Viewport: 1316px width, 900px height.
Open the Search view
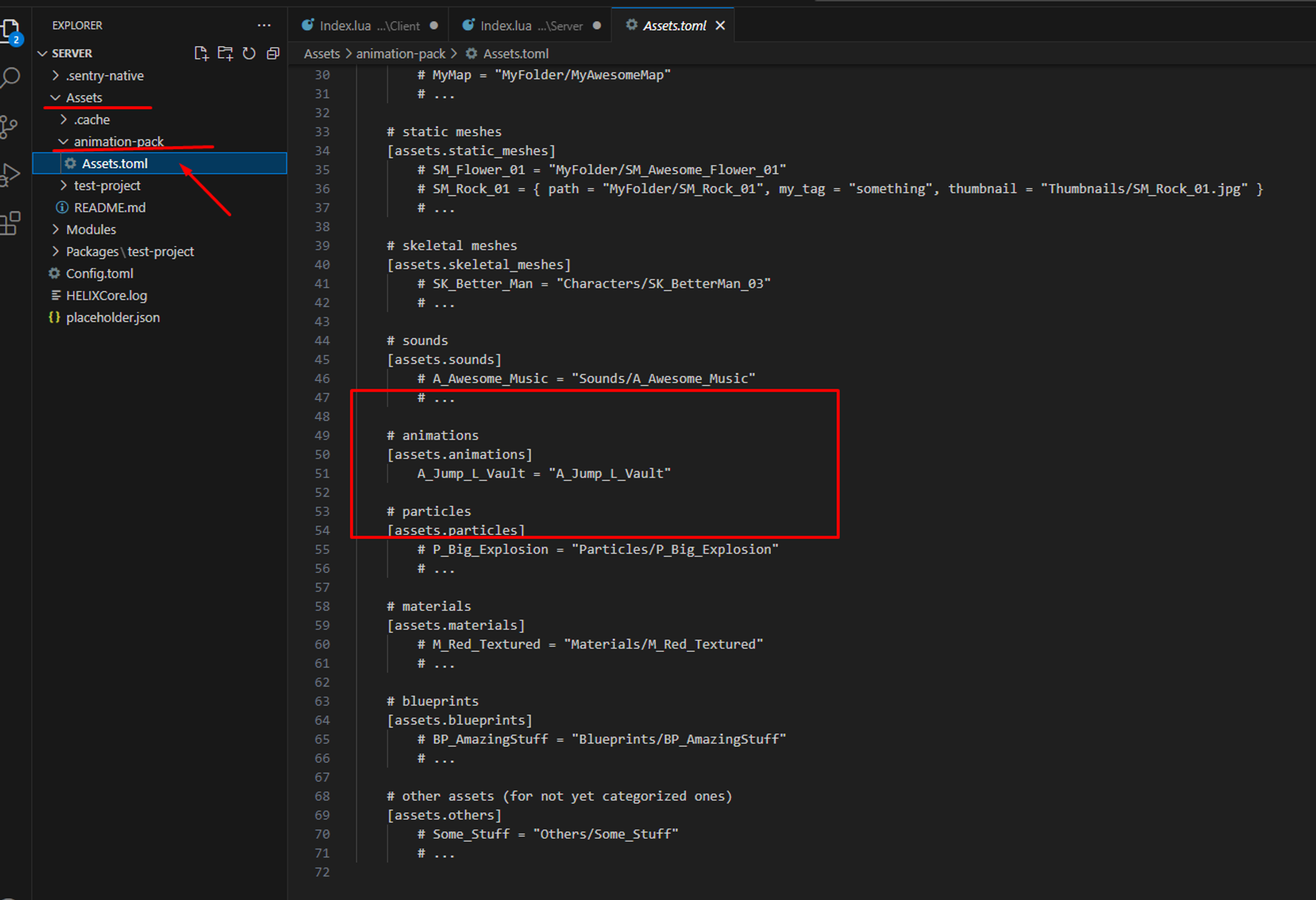pos(12,77)
